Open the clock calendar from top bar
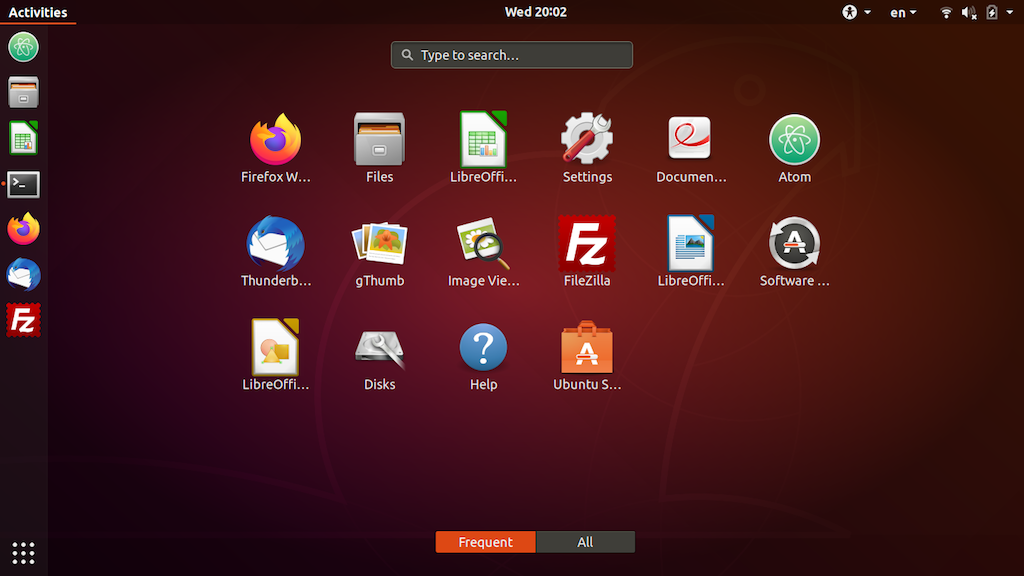1024x576 pixels. click(x=535, y=13)
